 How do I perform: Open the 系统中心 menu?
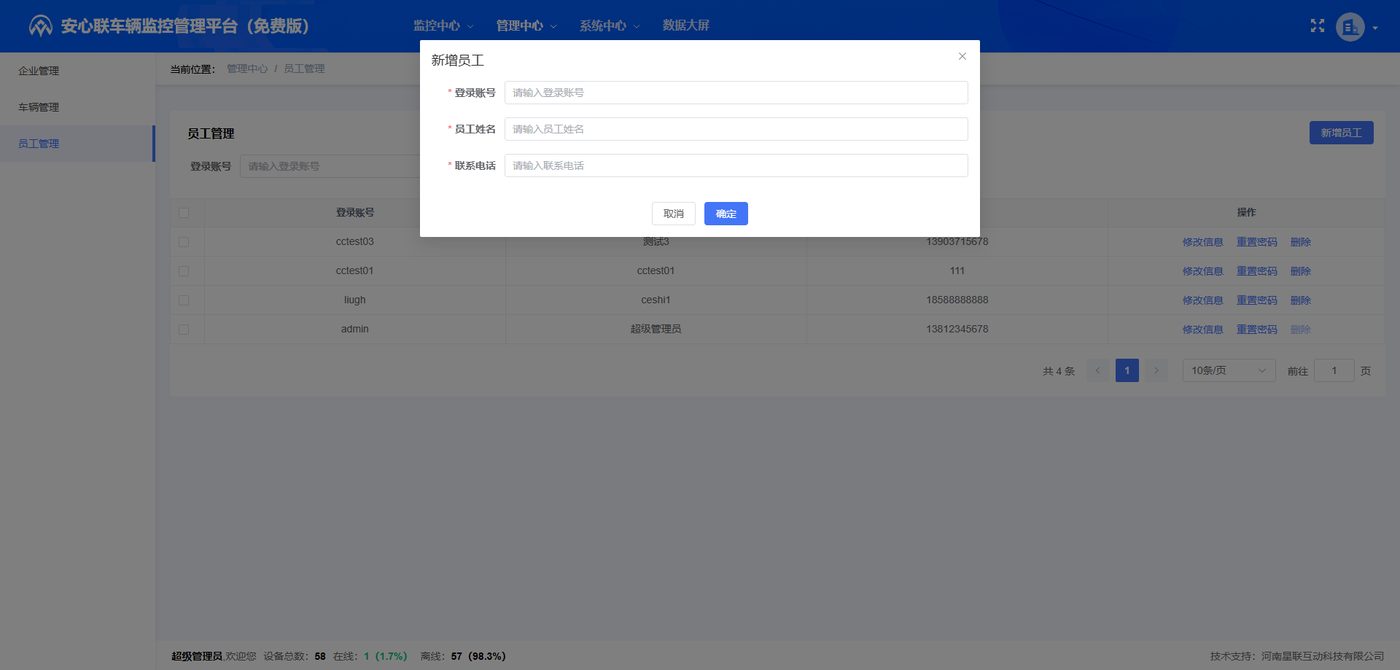click(x=609, y=26)
